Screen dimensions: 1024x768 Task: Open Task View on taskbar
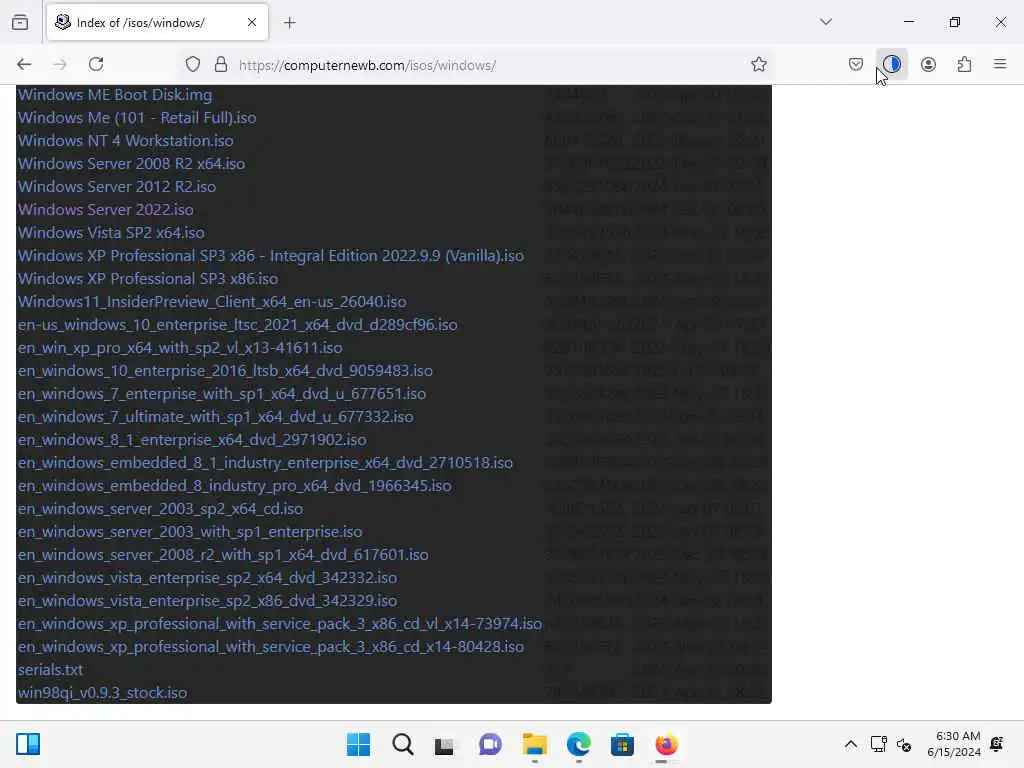(445, 744)
